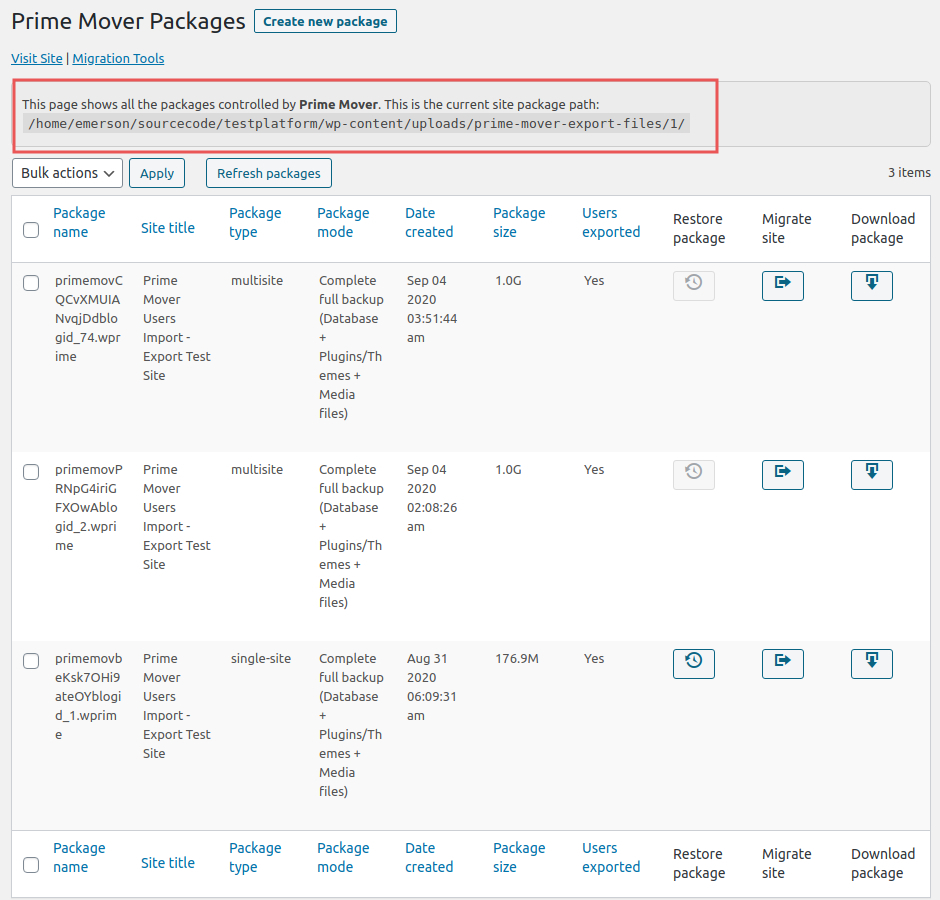Image resolution: width=940 pixels, height=900 pixels.
Task: Click the site package path text
Action: 357,124
